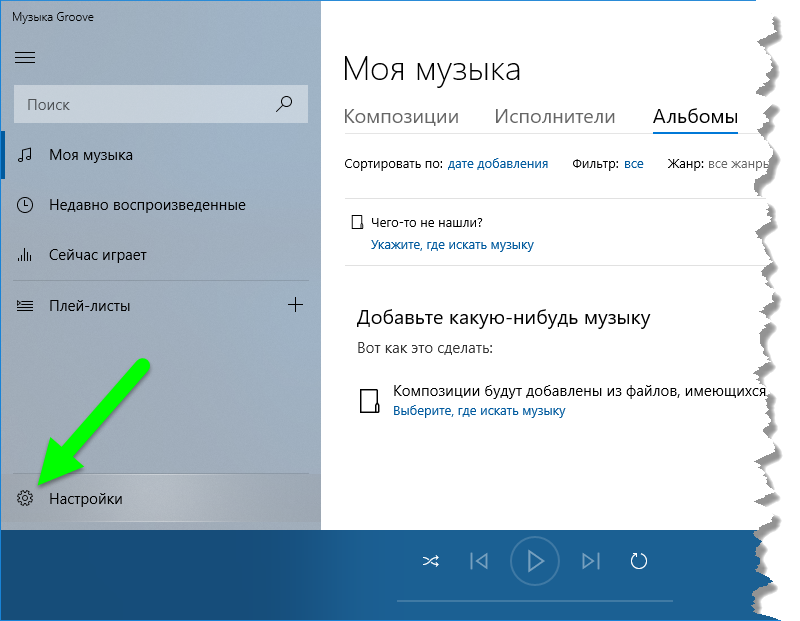The height and width of the screenshot is (621, 800).
Task: Click the Композиции будут добавлены из файлов text
Action: coord(579,391)
